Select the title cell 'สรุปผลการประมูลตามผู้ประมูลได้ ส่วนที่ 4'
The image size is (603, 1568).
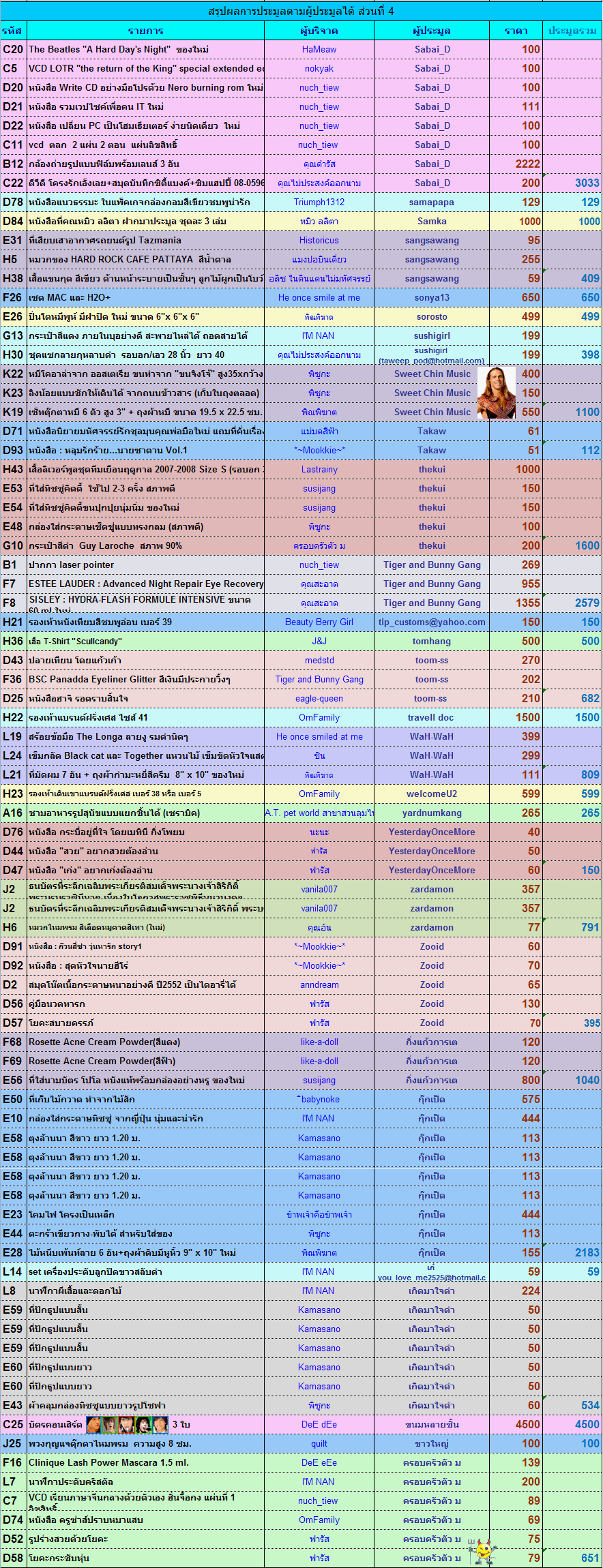click(x=301, y=11)
